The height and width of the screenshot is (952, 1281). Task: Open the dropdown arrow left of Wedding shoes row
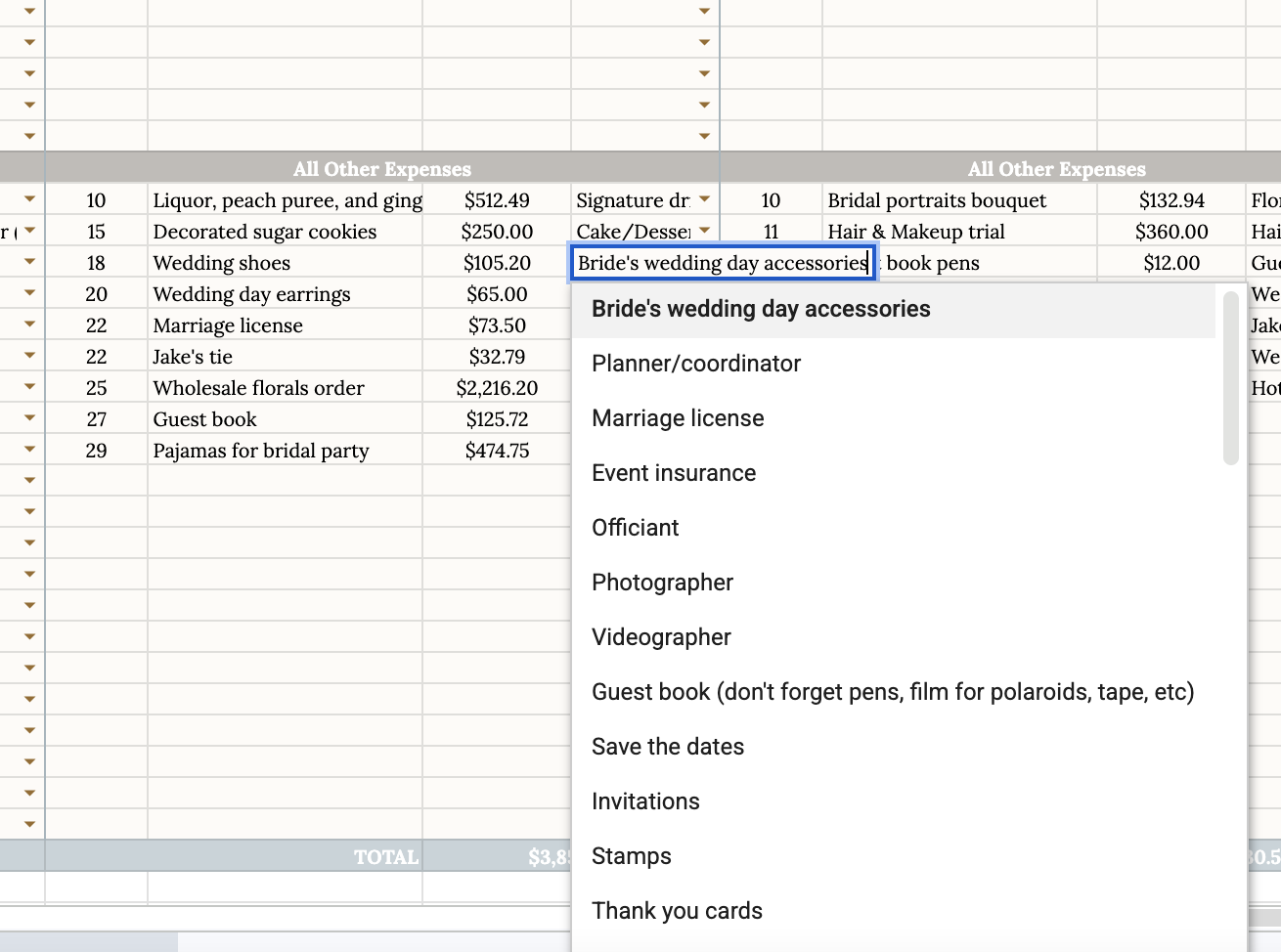click(x=29, y=262)
